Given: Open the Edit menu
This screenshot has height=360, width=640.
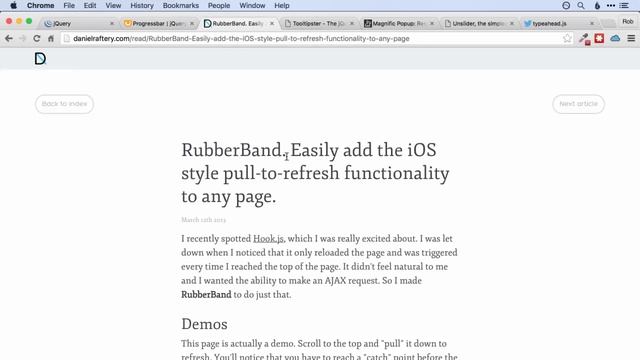Looking at the screenshot, I should point(90,5).
